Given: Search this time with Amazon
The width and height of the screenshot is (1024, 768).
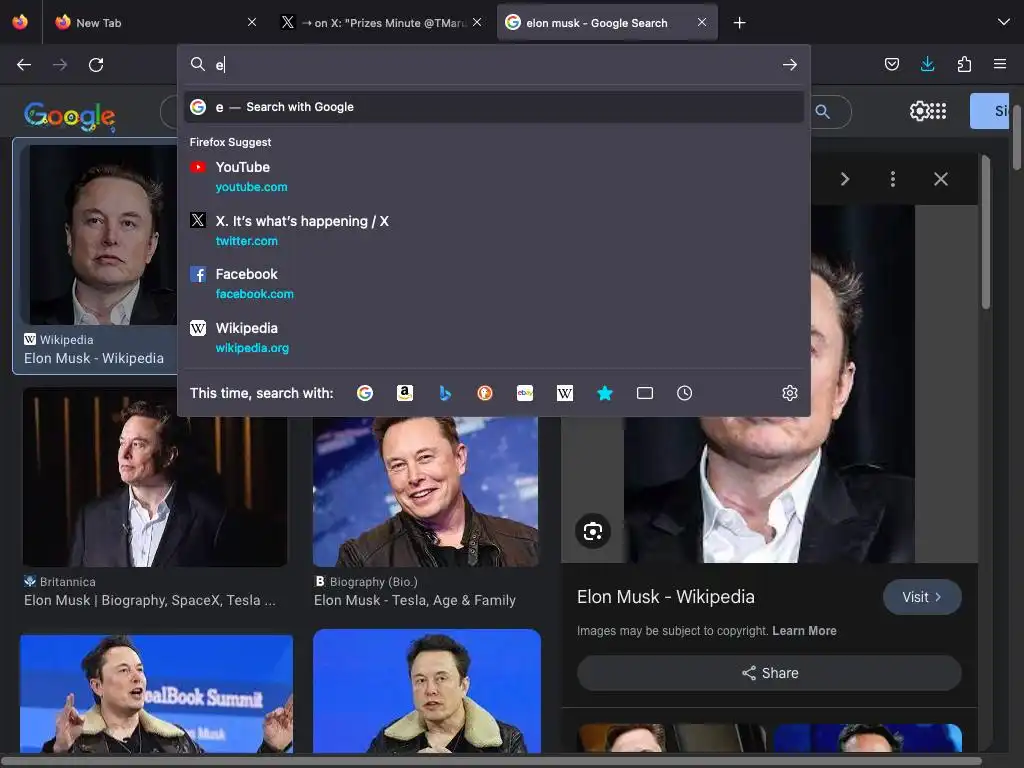Looking at the screenshot, I should click(405, 393).
